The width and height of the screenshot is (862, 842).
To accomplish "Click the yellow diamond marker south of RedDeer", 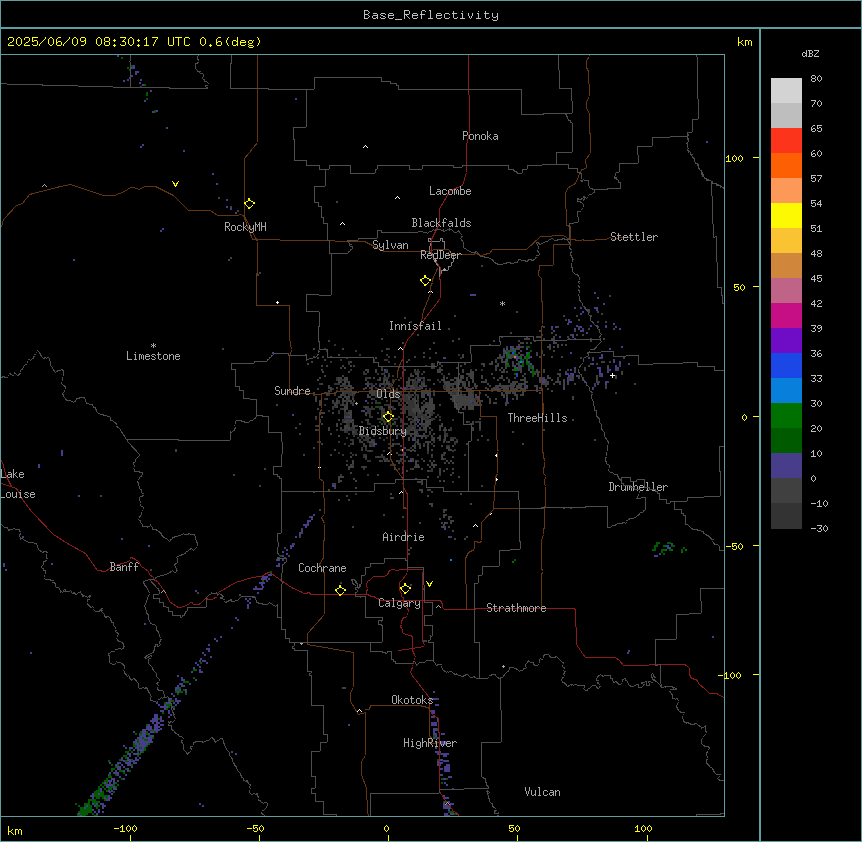I will pyautogui.click(x=426, y=281).
